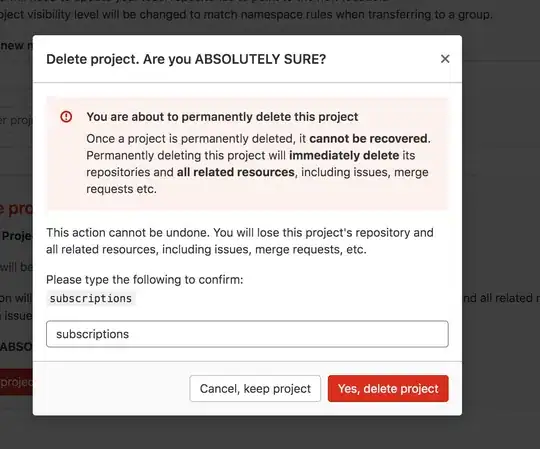540x449 pixels.
Task: Confirm with Yes, delete project
Action: [x=388, y=388]
